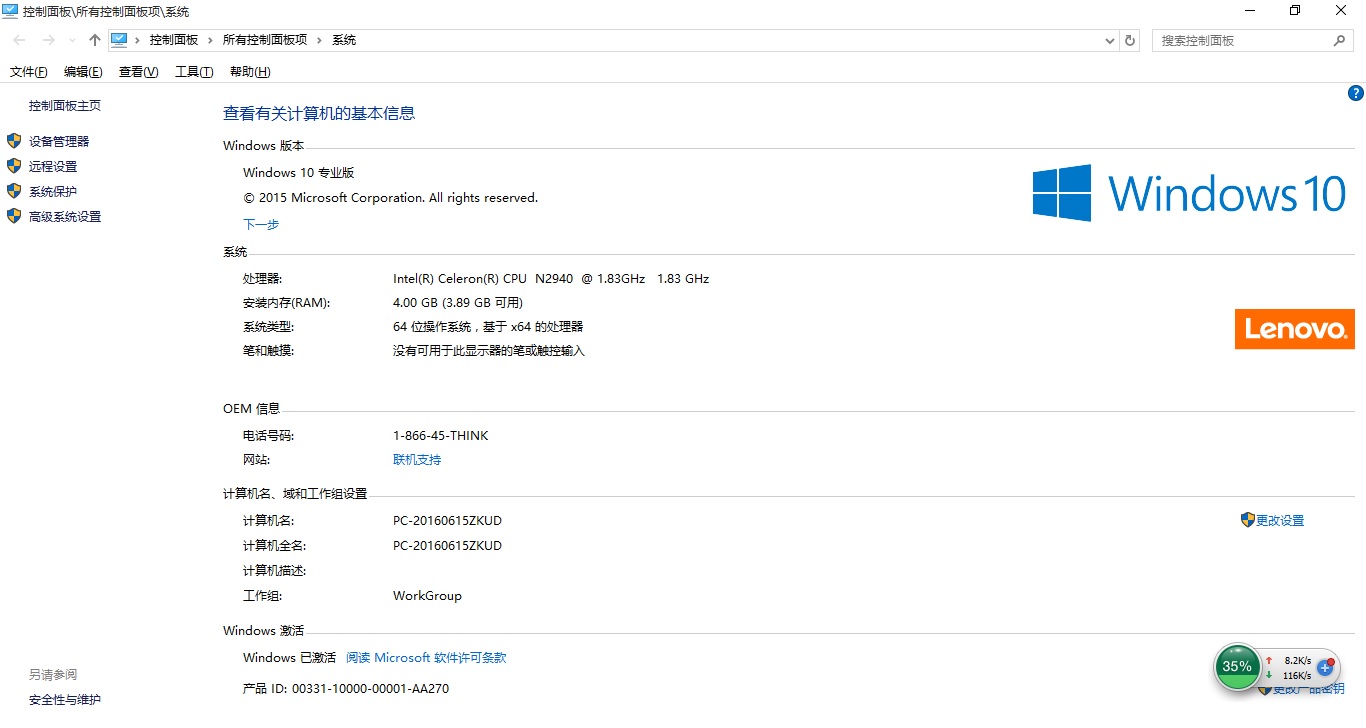
Task: Select 4.00 GB (3.89 GB 可用) text
Action: pos(458,303)
